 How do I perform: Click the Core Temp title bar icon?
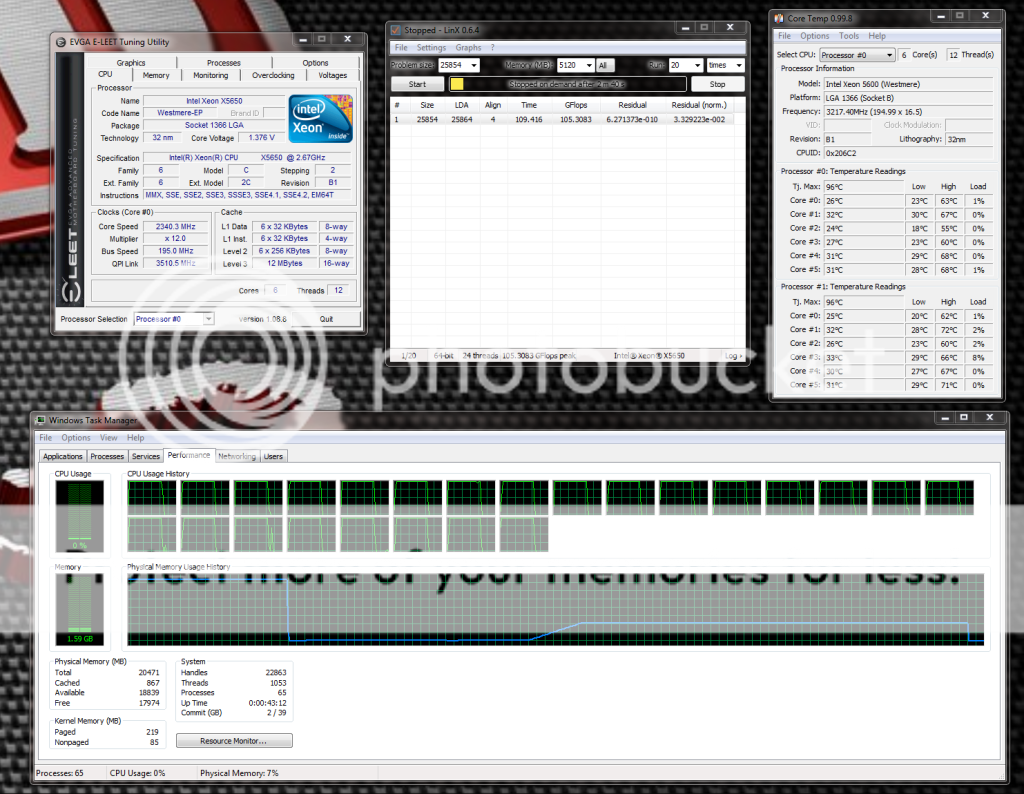[779, 18]
